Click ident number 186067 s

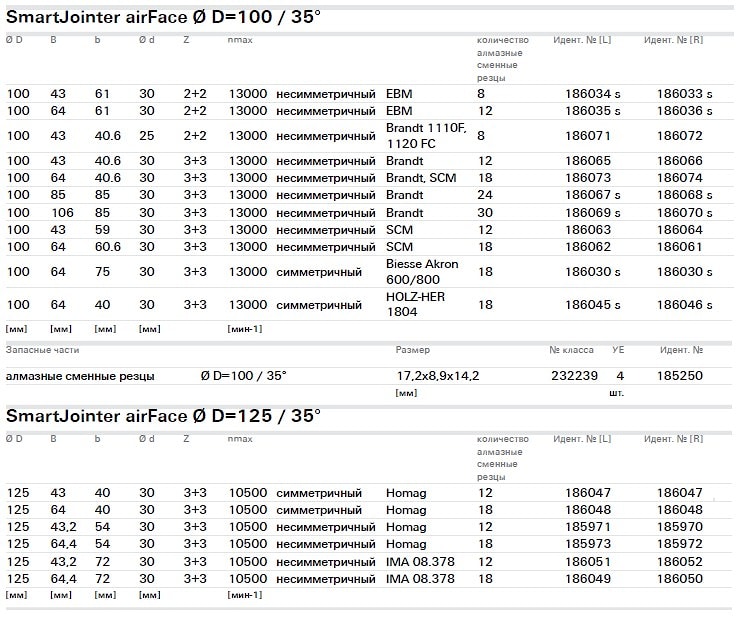click(x=592, y=195)
